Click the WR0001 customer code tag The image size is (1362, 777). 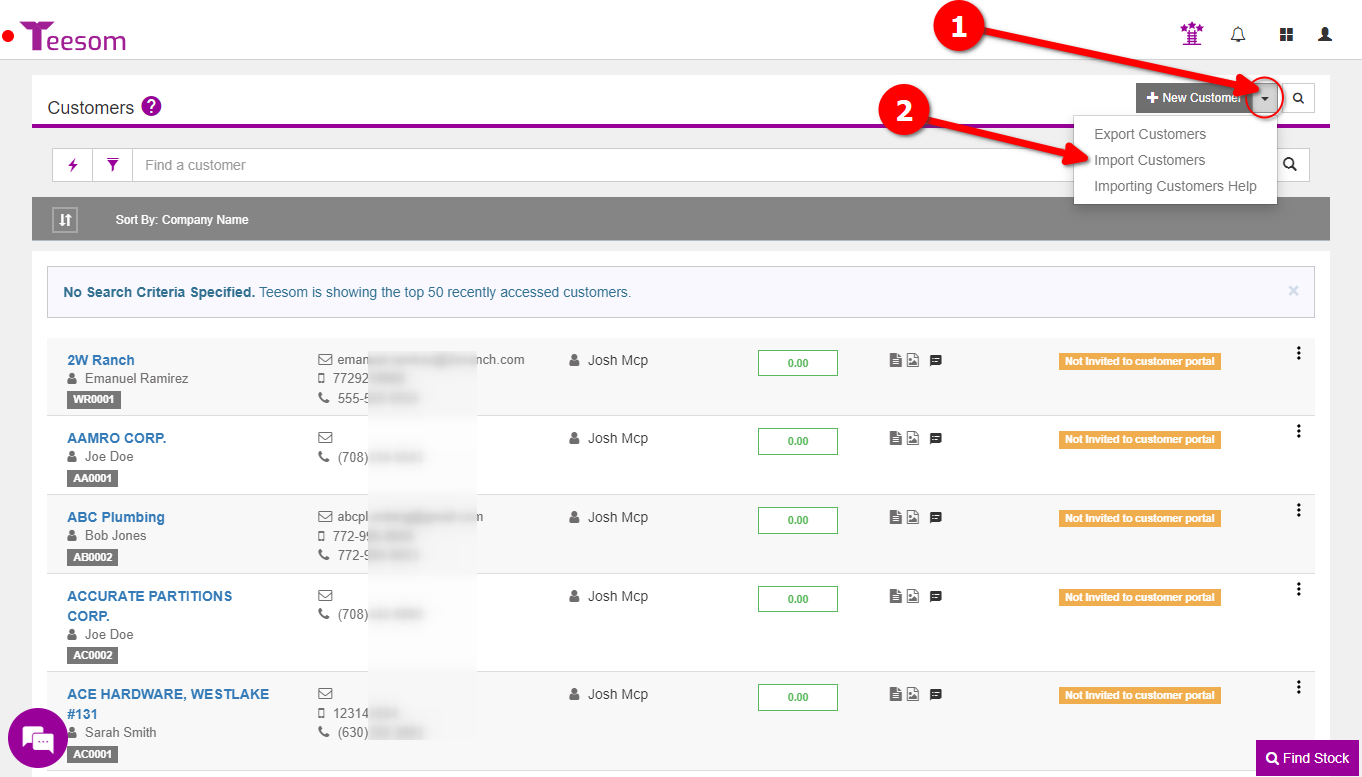tap(94, 399)
